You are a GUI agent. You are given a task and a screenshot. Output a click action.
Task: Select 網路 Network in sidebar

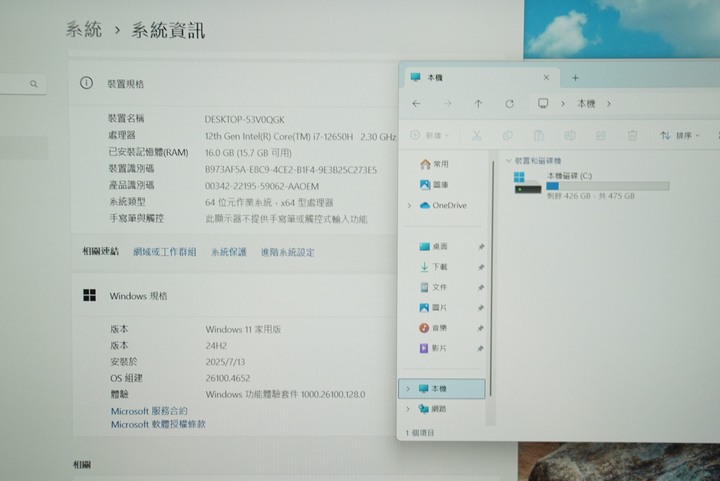[x=433, y=408]
